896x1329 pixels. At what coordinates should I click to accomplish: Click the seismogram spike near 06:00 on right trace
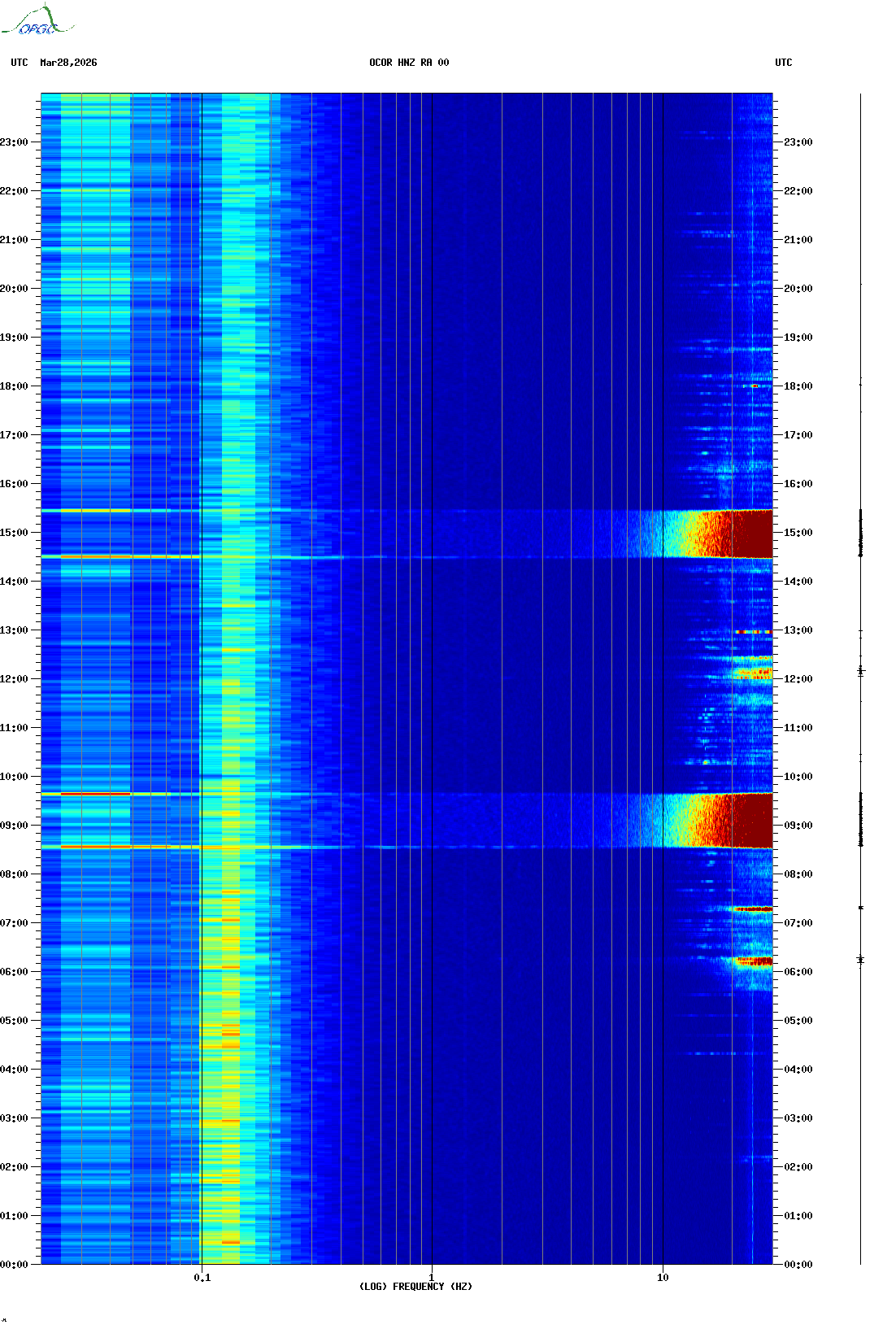(861, 960)
